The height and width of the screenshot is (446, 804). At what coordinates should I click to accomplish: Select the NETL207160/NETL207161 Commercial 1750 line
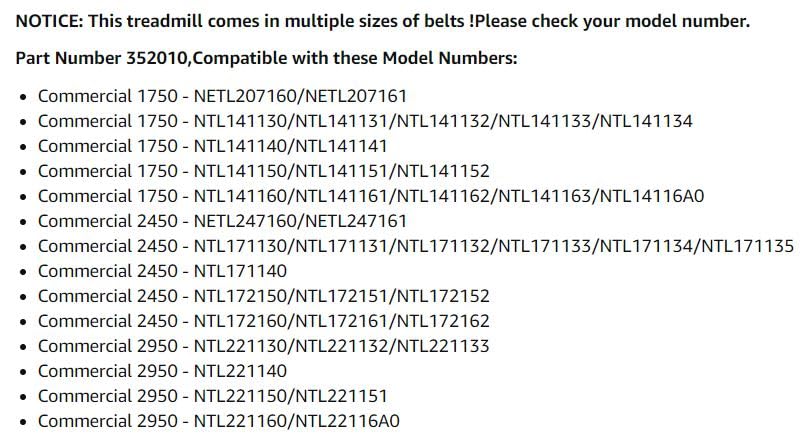(x=223, y=96)
